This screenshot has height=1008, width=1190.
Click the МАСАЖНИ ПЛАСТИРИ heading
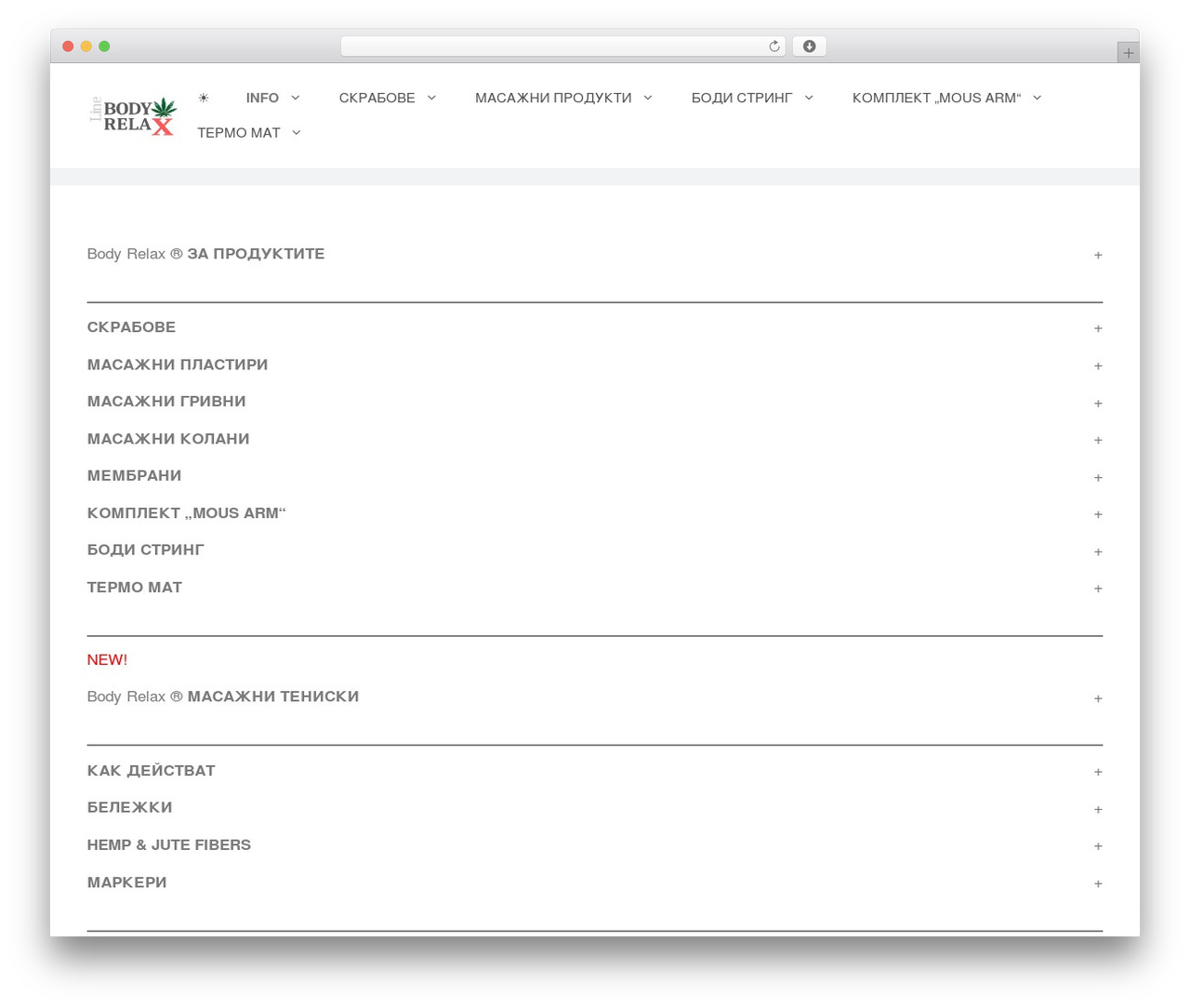point(178,365)
